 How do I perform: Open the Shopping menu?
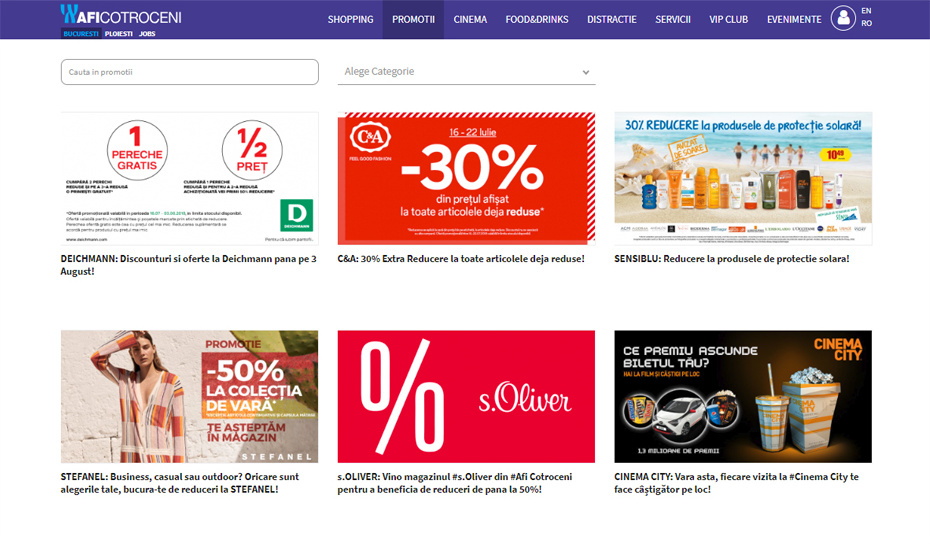(350, 19)
